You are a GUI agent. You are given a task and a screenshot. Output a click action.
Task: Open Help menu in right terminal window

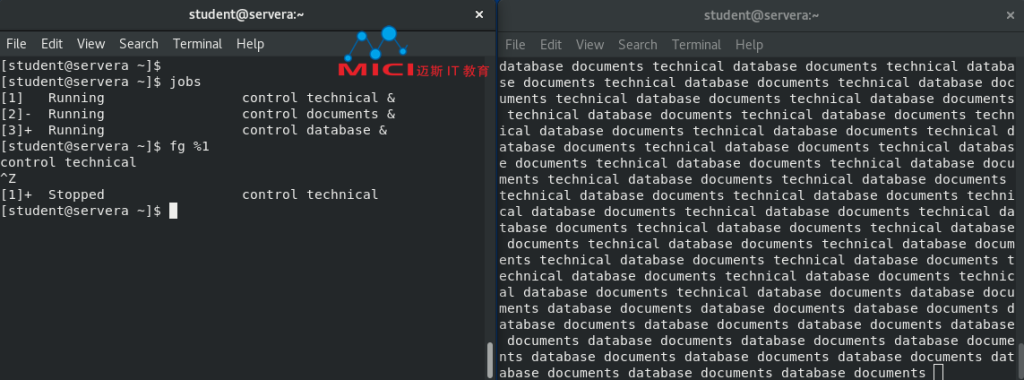point(749,44)
